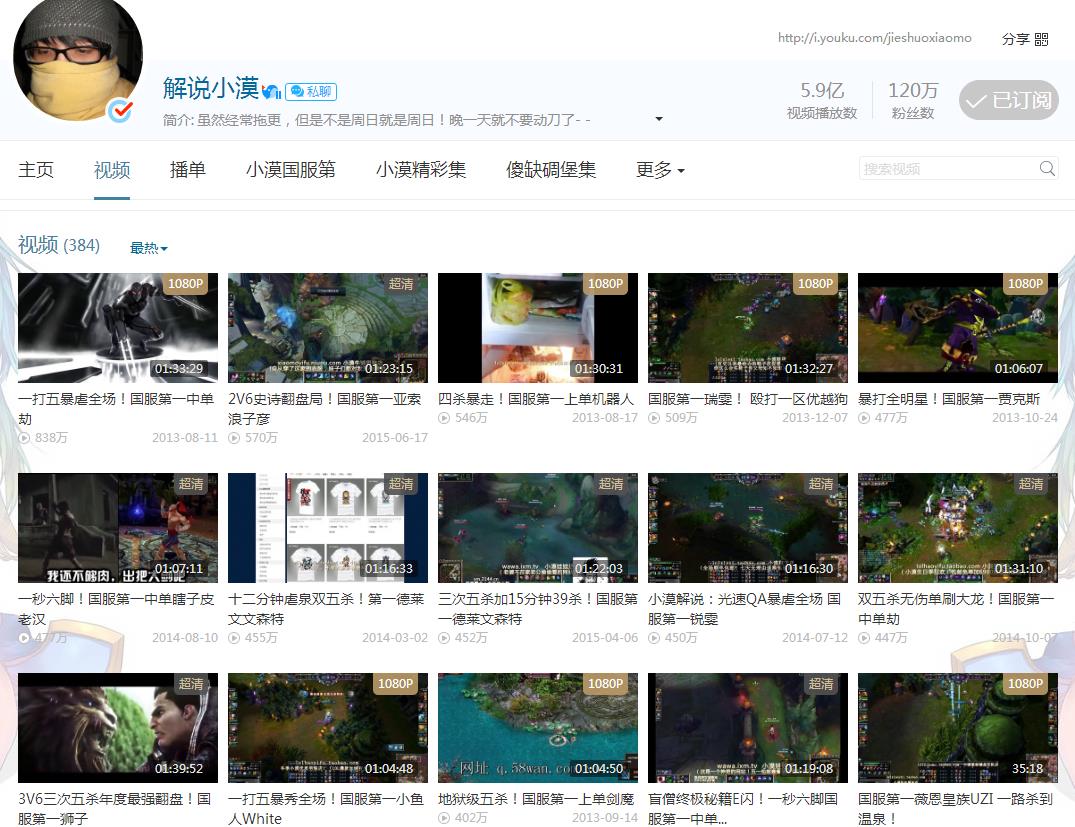Viewport: 1075px width, 827px height.
Task: Open the thumbnail with duration 01:39:52
Action: pyautogui.click(x=118, y=728)
